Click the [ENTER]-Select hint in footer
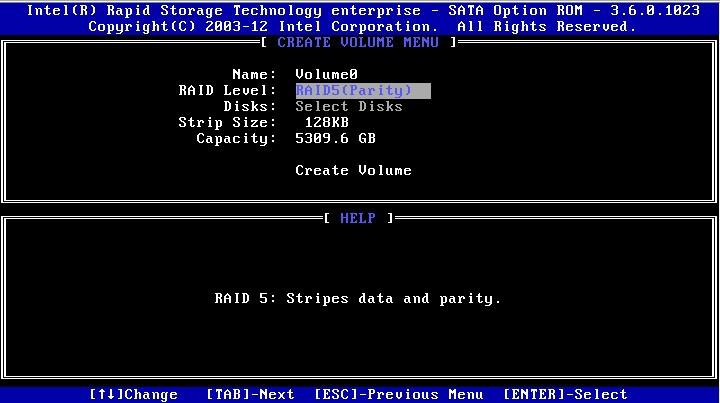Screen dimensions: 720x403 [565, 394]
